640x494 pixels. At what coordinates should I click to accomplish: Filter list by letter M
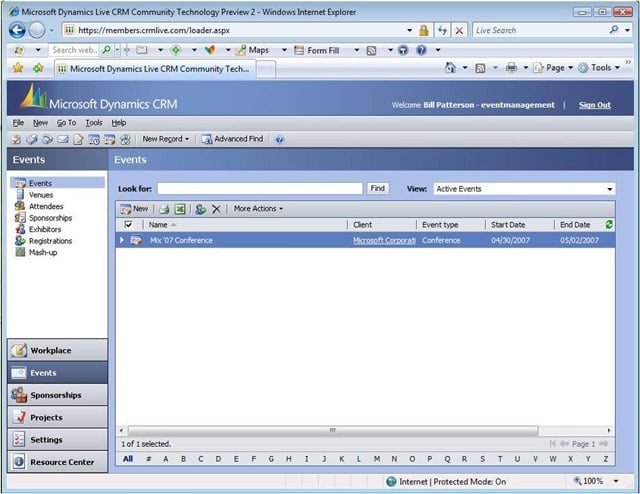[x=377, y=459]
